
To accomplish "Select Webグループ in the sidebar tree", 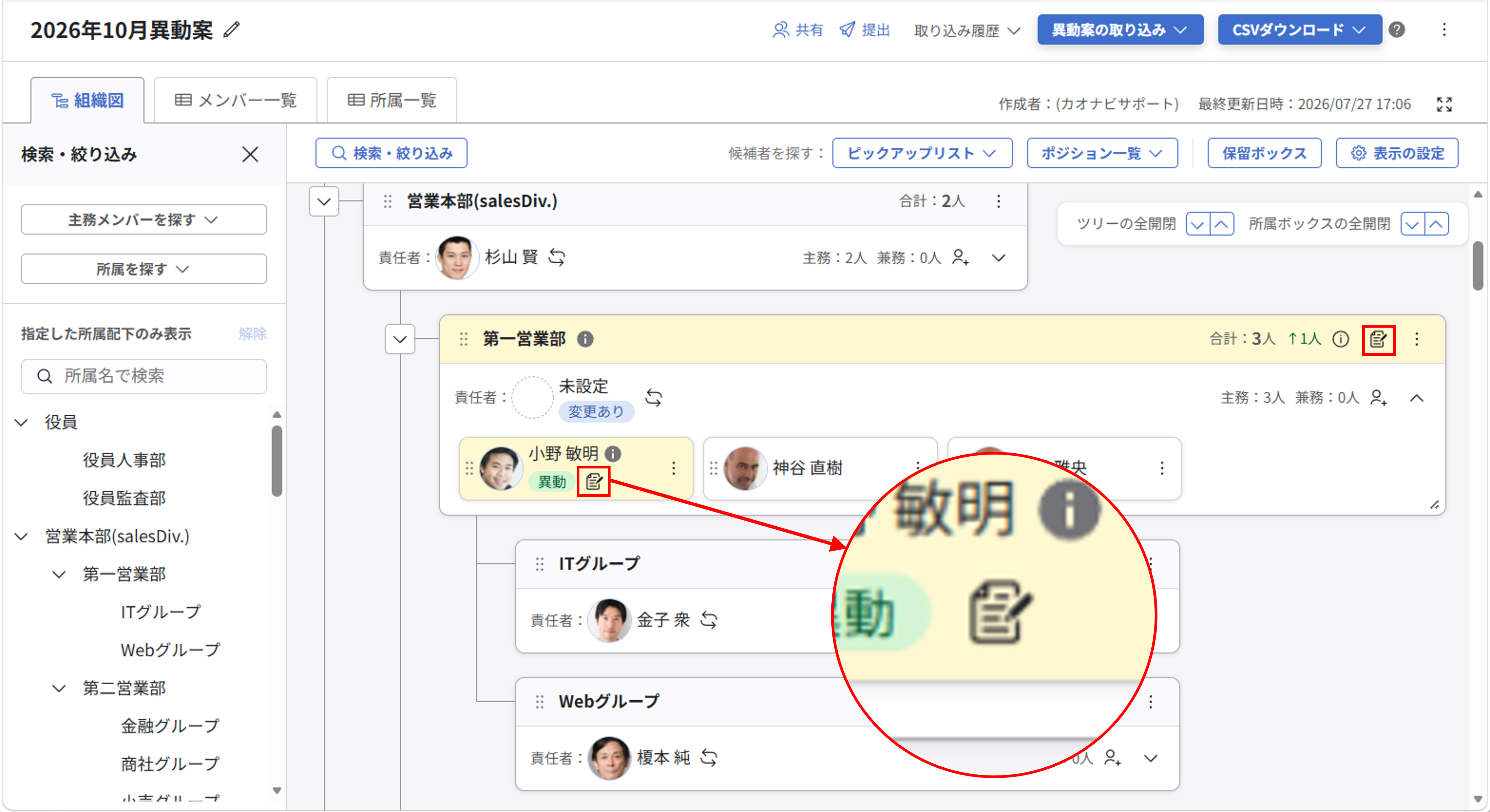I will 170,650.
